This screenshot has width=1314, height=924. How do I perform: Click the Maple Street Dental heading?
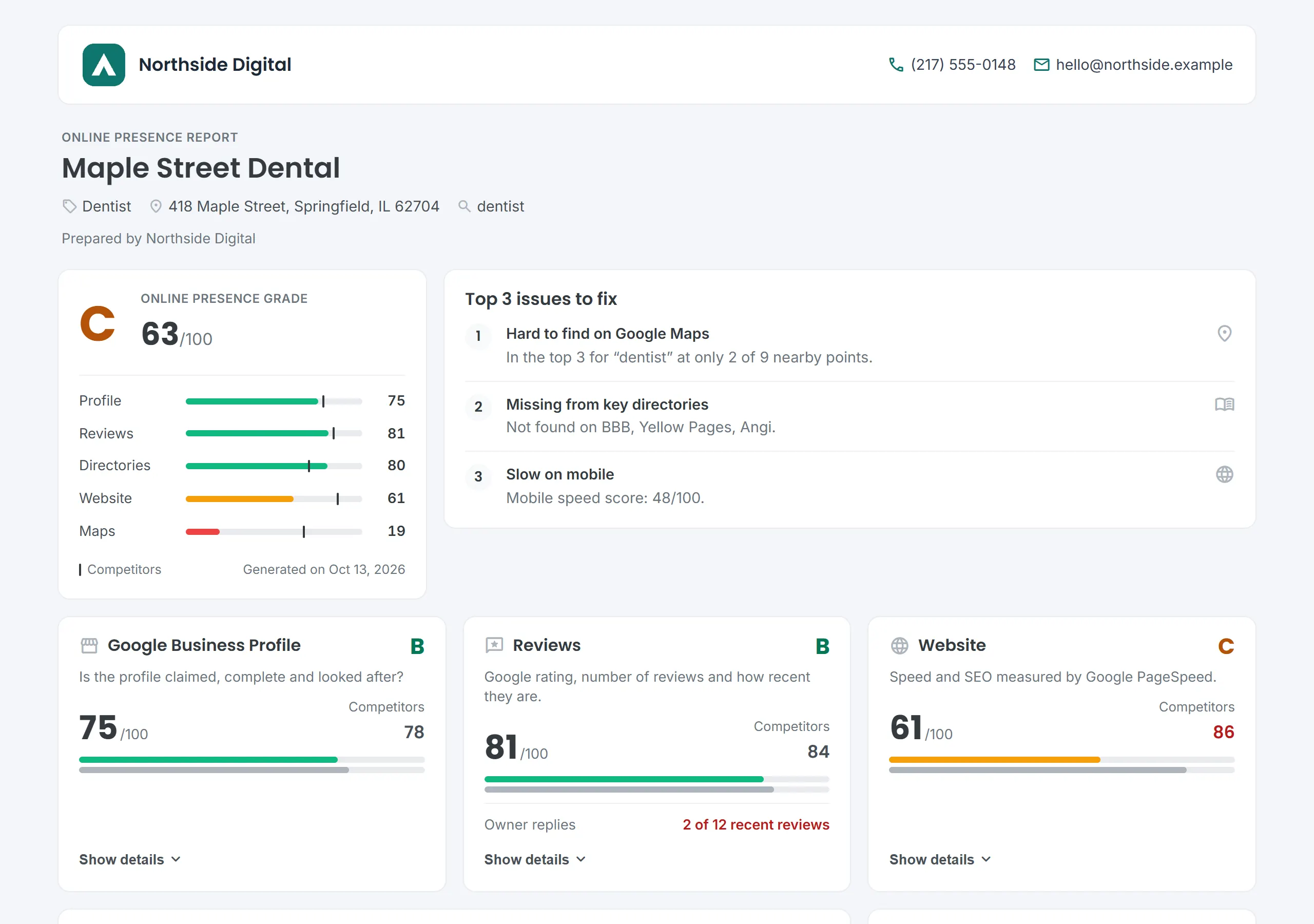pos(201,168)
